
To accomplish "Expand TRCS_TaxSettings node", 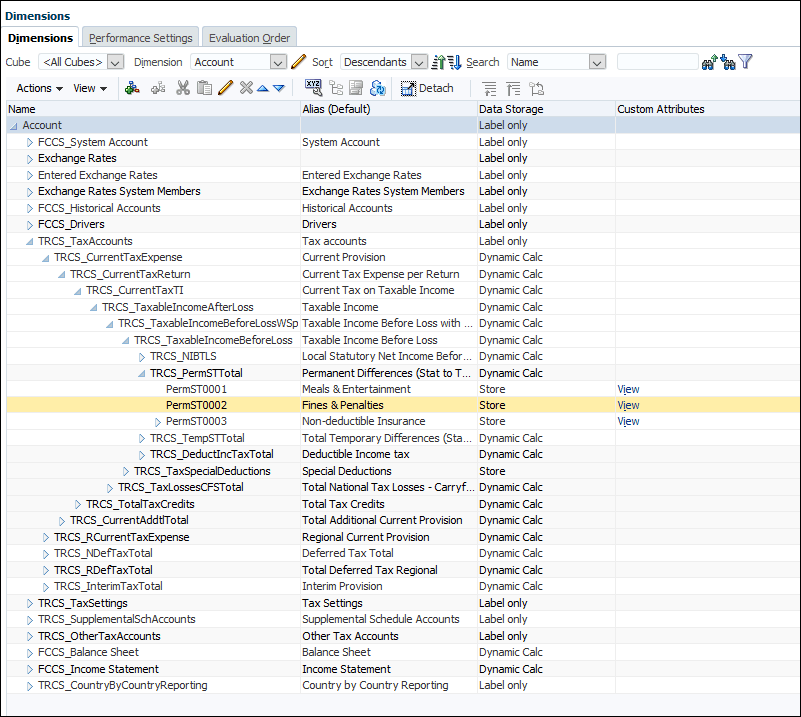I will pyautogui.click(x=30, y=604).
